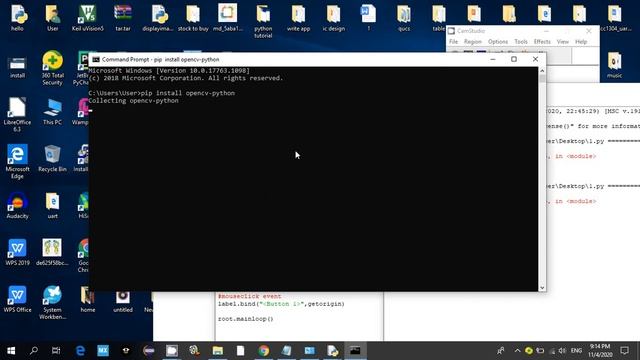Open the User folder icon
The width and height of the screenshot is (640, 360).
tap(52, 18)
